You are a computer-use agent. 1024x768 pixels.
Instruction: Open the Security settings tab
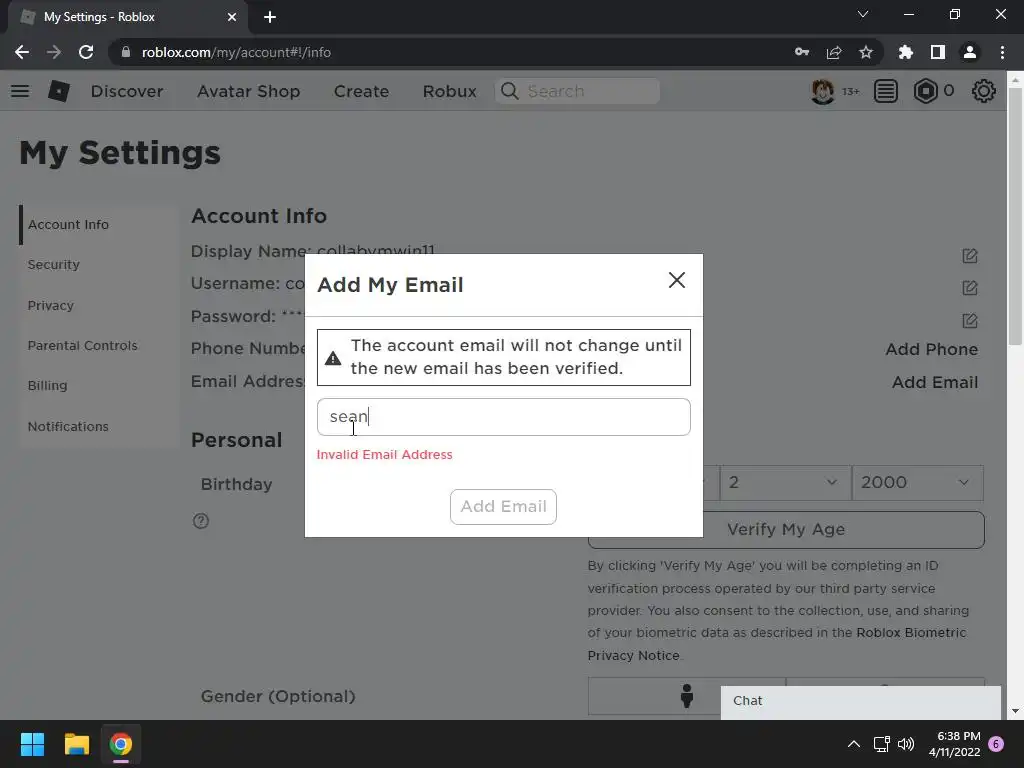(x=54, y=264)
